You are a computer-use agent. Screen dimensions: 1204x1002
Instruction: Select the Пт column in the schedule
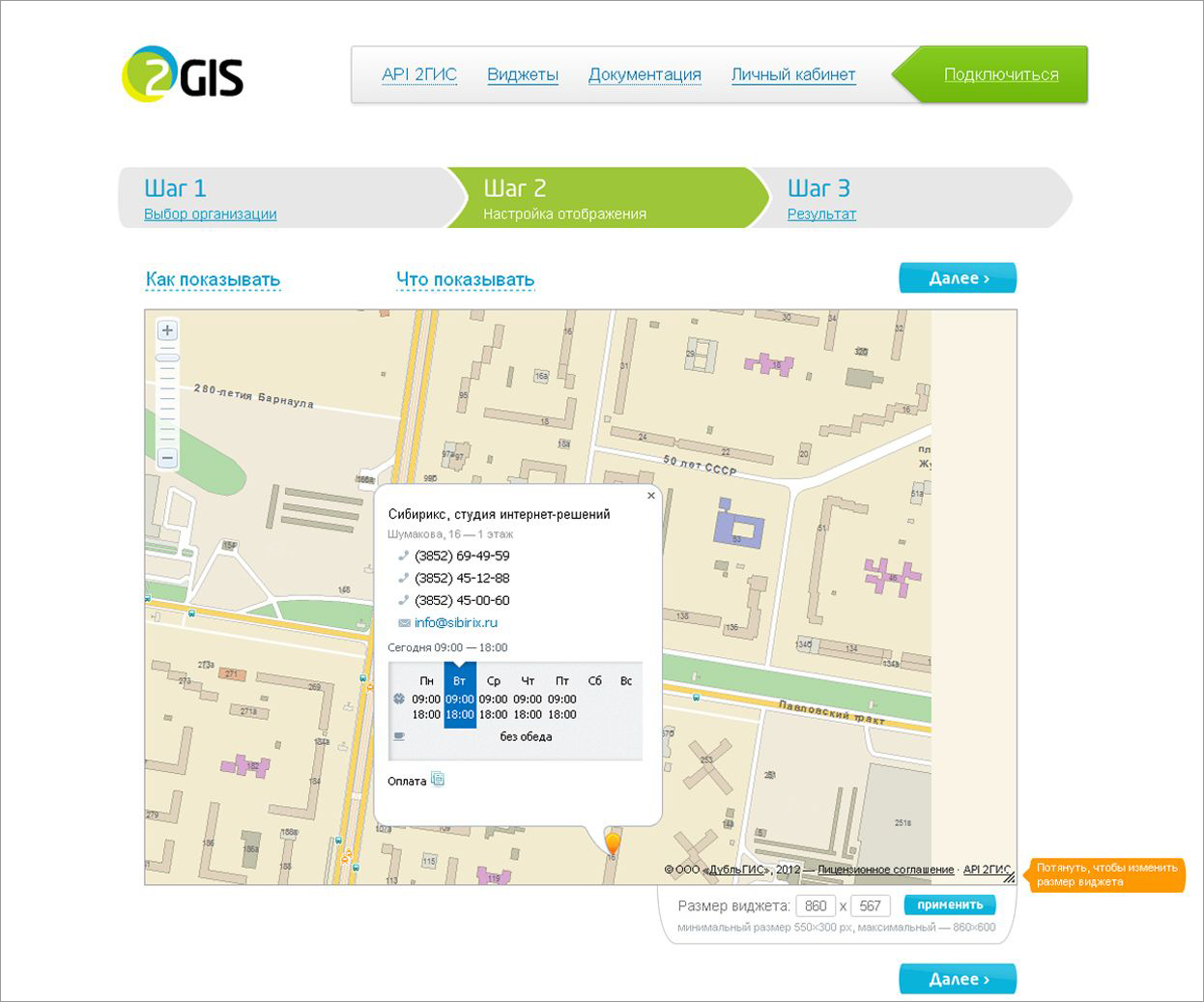(x=561, y=698)
